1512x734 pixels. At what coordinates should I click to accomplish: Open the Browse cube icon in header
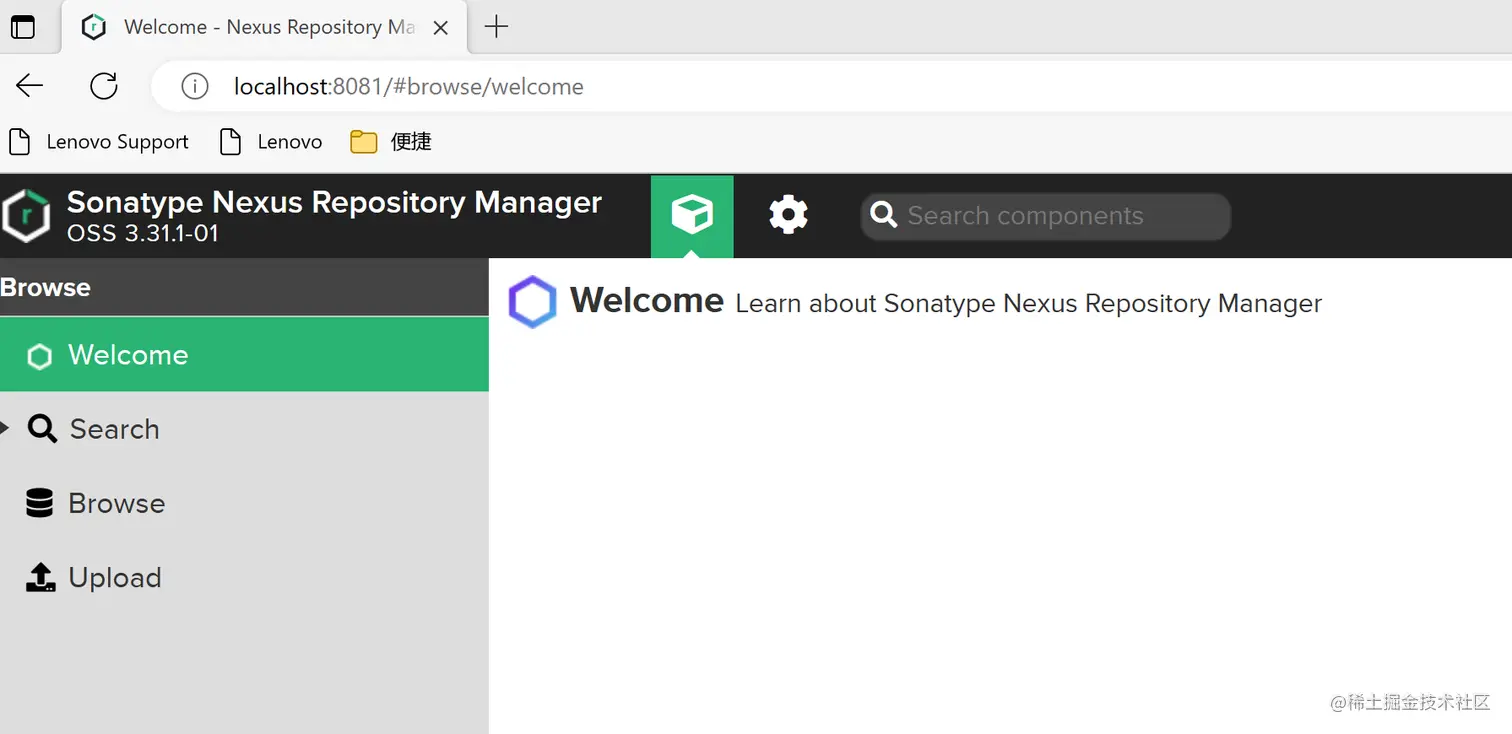pyautogui.click(x=692, y=215)
